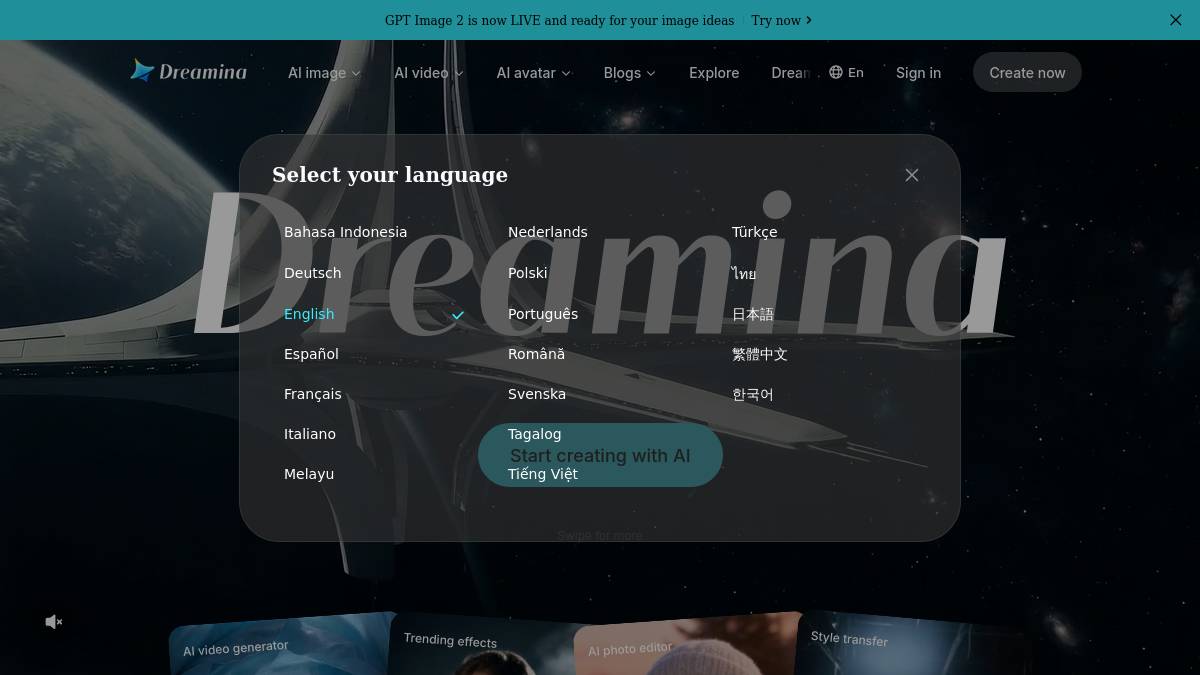The image size is (1200, 675).
Task: Expand the AI avatar dropdown menu
Action: [533, 73]
